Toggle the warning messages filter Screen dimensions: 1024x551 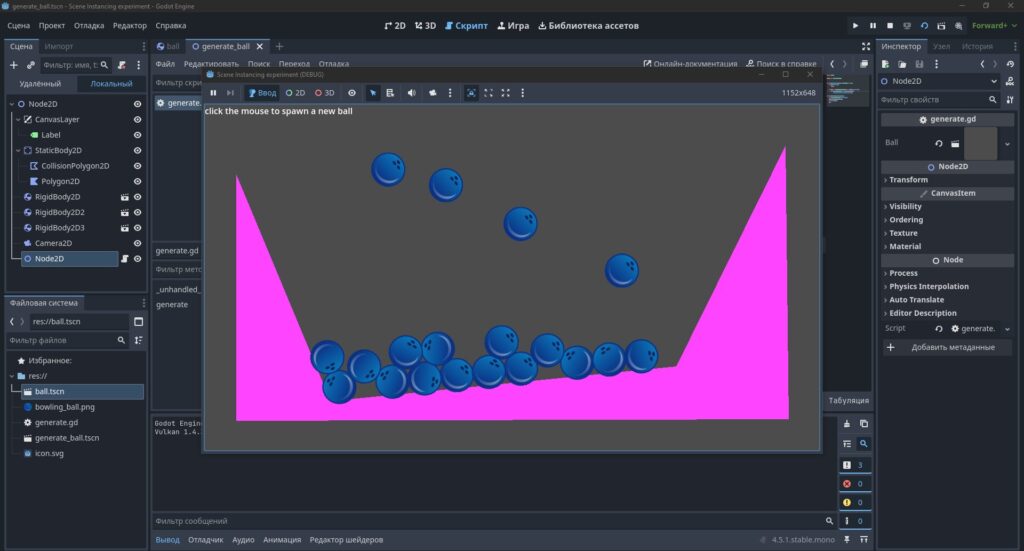tap(854, 502)
